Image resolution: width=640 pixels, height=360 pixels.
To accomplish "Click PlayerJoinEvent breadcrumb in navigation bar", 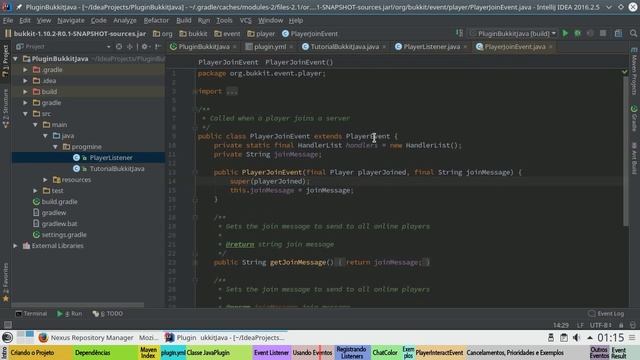I will (x=310, y=34).
